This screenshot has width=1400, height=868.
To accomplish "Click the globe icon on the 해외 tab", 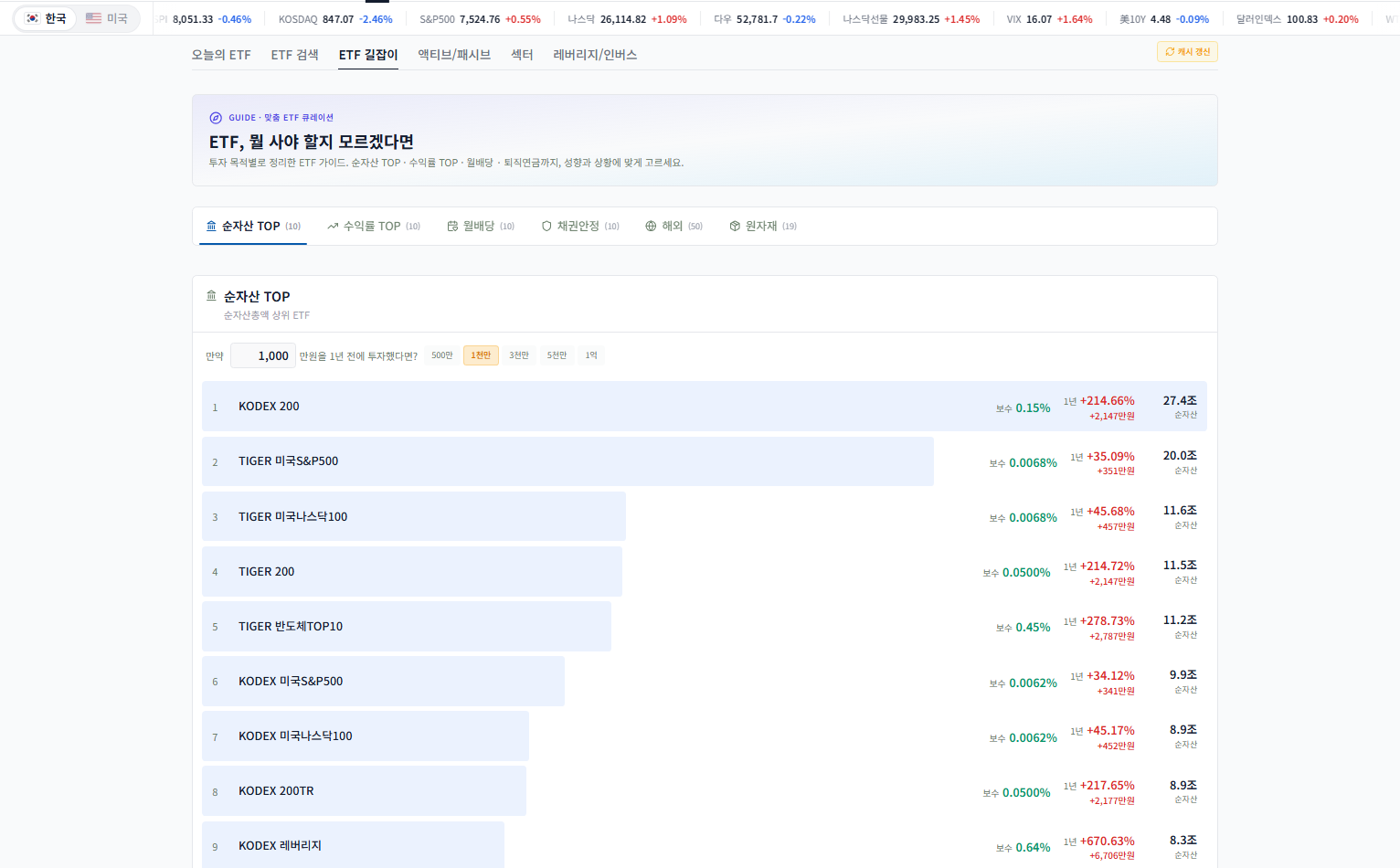I will (651, 226).
